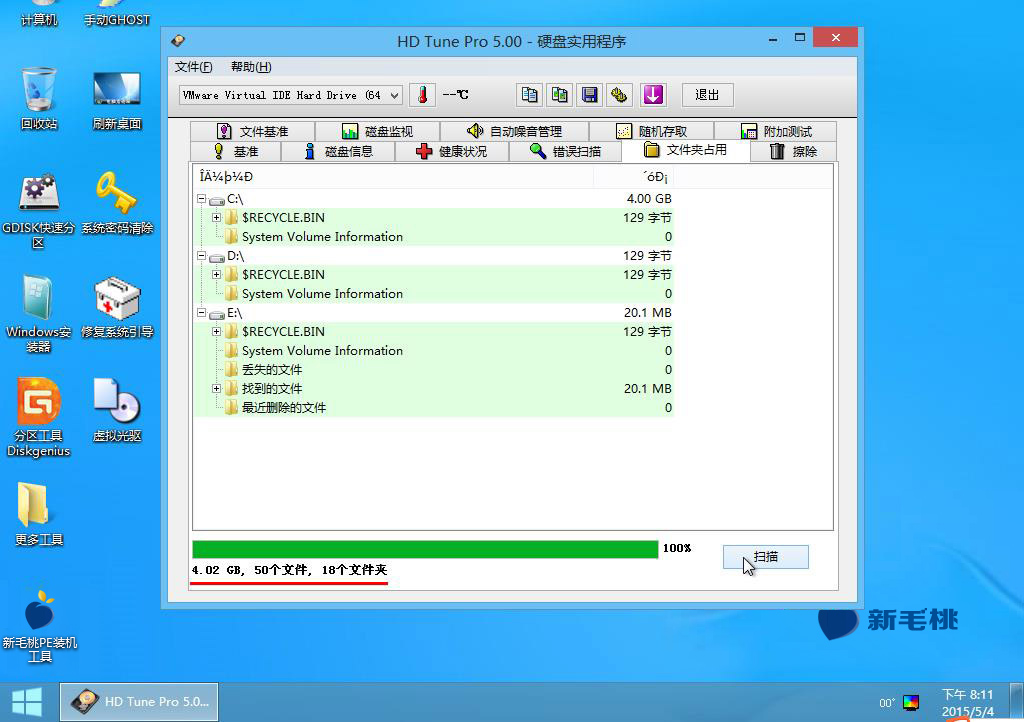Click the scan summary text starting with 4.02 GB
Screen dimensions: 1024x722
pos(289,570)
